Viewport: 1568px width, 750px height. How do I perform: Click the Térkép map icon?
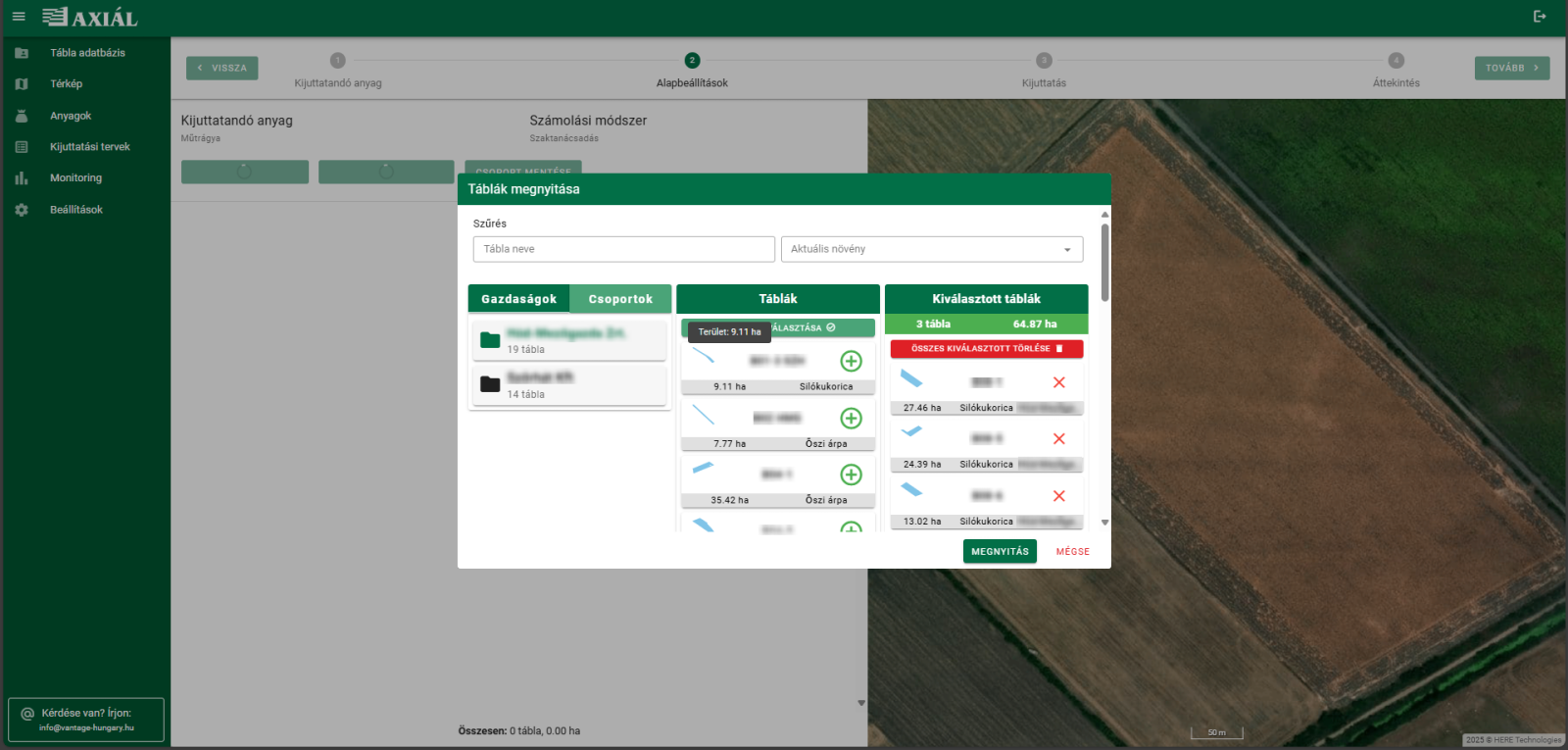tap(22, 84)
